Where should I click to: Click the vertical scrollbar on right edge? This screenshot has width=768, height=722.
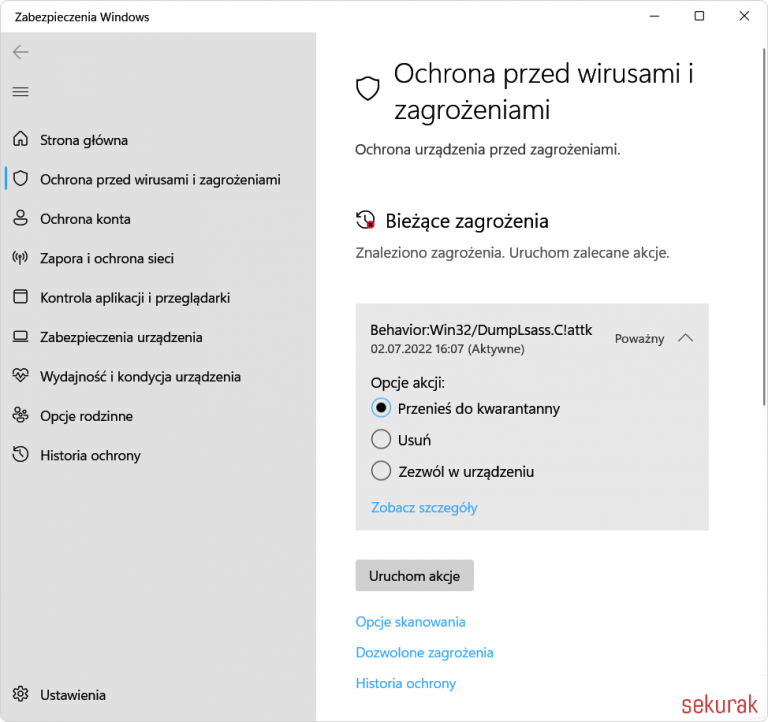pyautogui.click(x=764, y=227)
